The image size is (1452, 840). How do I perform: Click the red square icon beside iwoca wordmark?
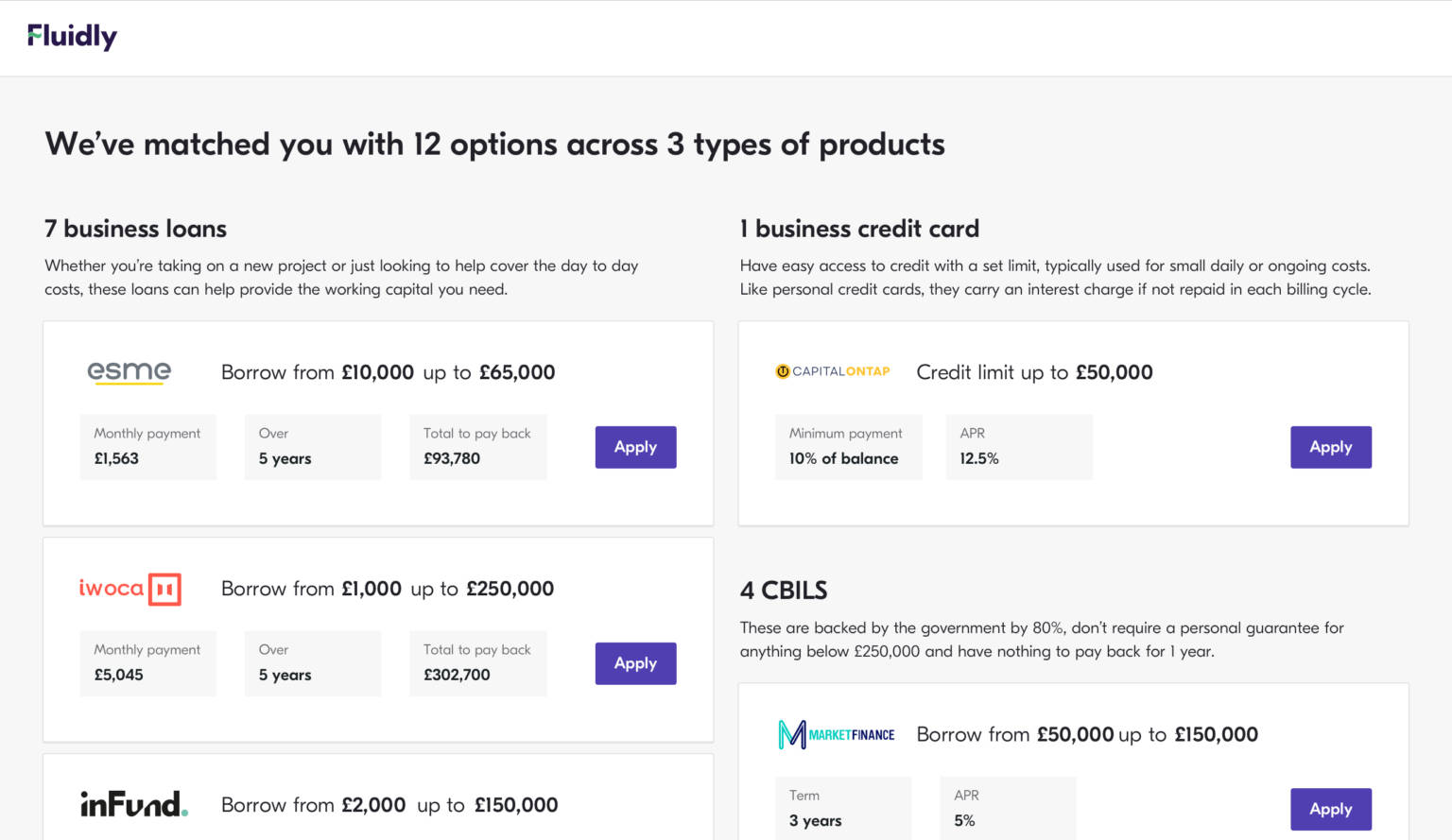coord(164,588)
